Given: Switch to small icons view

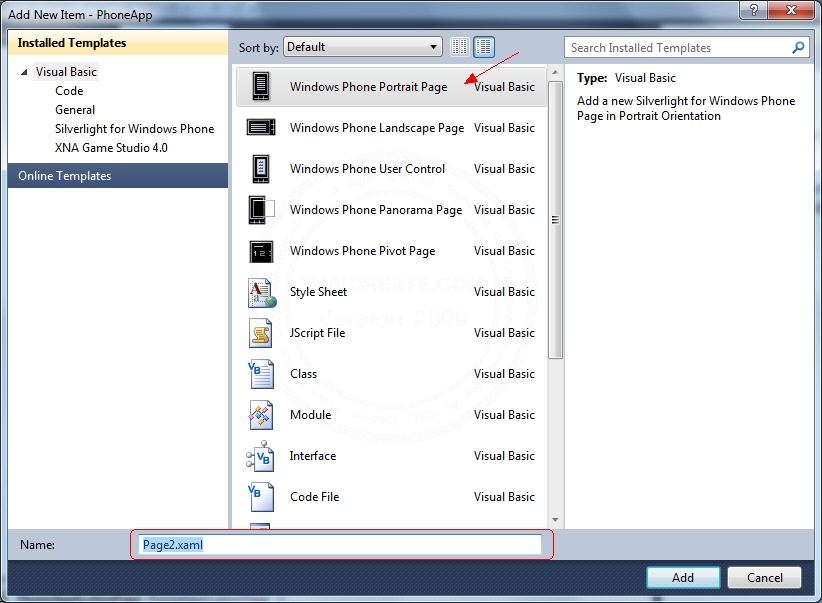Looking at the screenshot, I should tap(460, 47).
